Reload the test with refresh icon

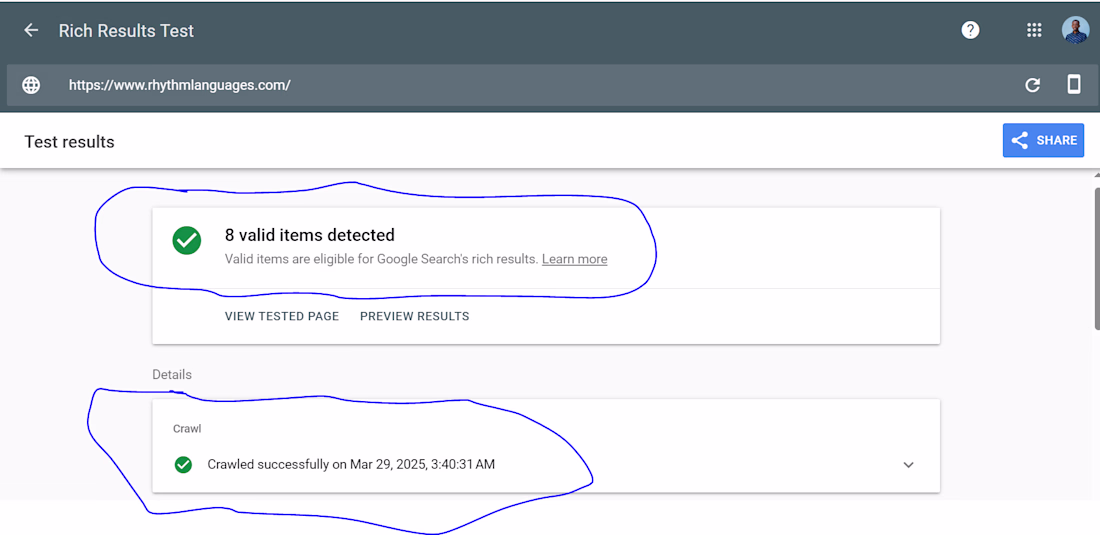(x=1032, y=85)
